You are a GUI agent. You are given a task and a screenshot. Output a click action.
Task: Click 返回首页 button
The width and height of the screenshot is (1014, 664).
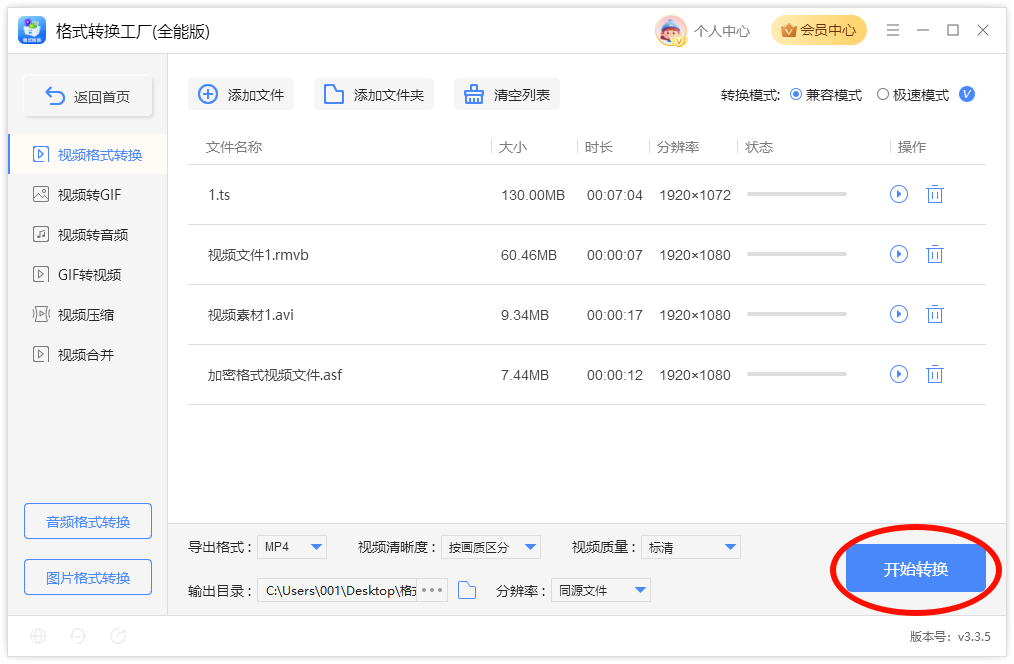[88, 96]
